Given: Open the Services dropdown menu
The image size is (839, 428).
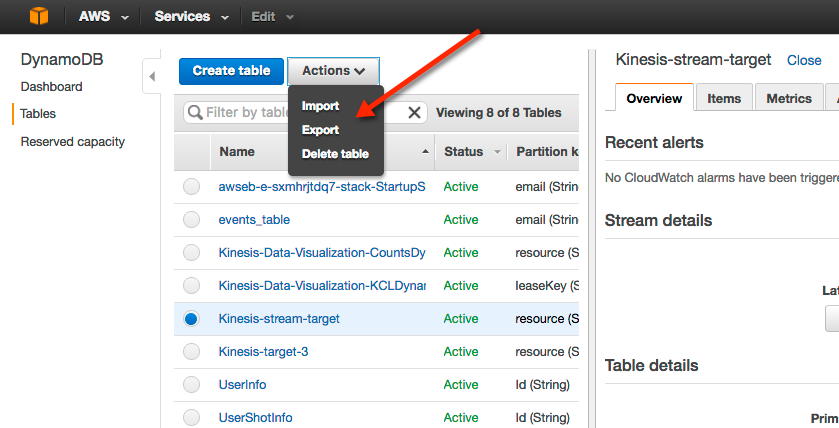Looking at the screenshot, I should pos(192,17).
